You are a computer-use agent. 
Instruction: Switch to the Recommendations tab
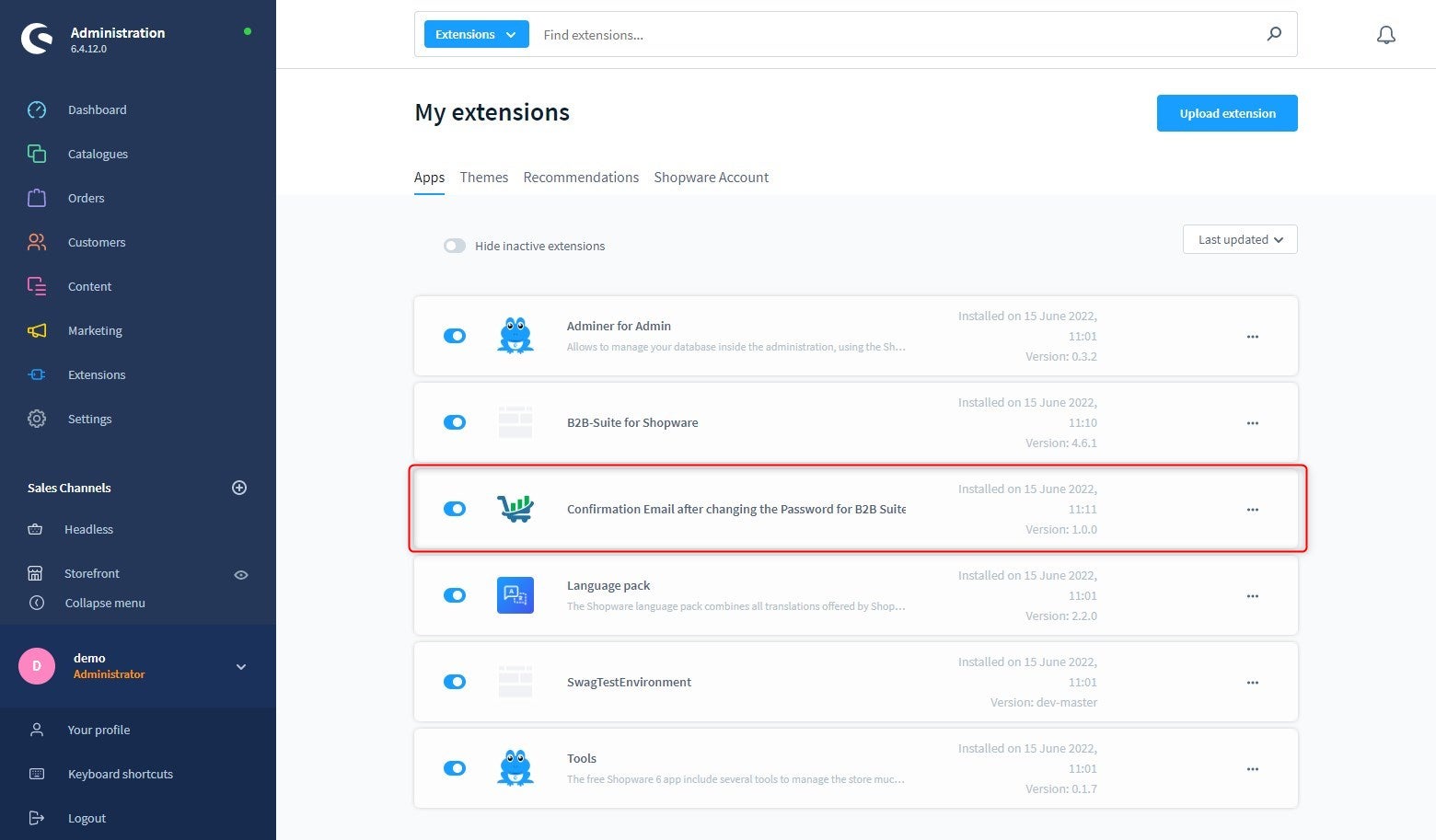click(581, 177)
